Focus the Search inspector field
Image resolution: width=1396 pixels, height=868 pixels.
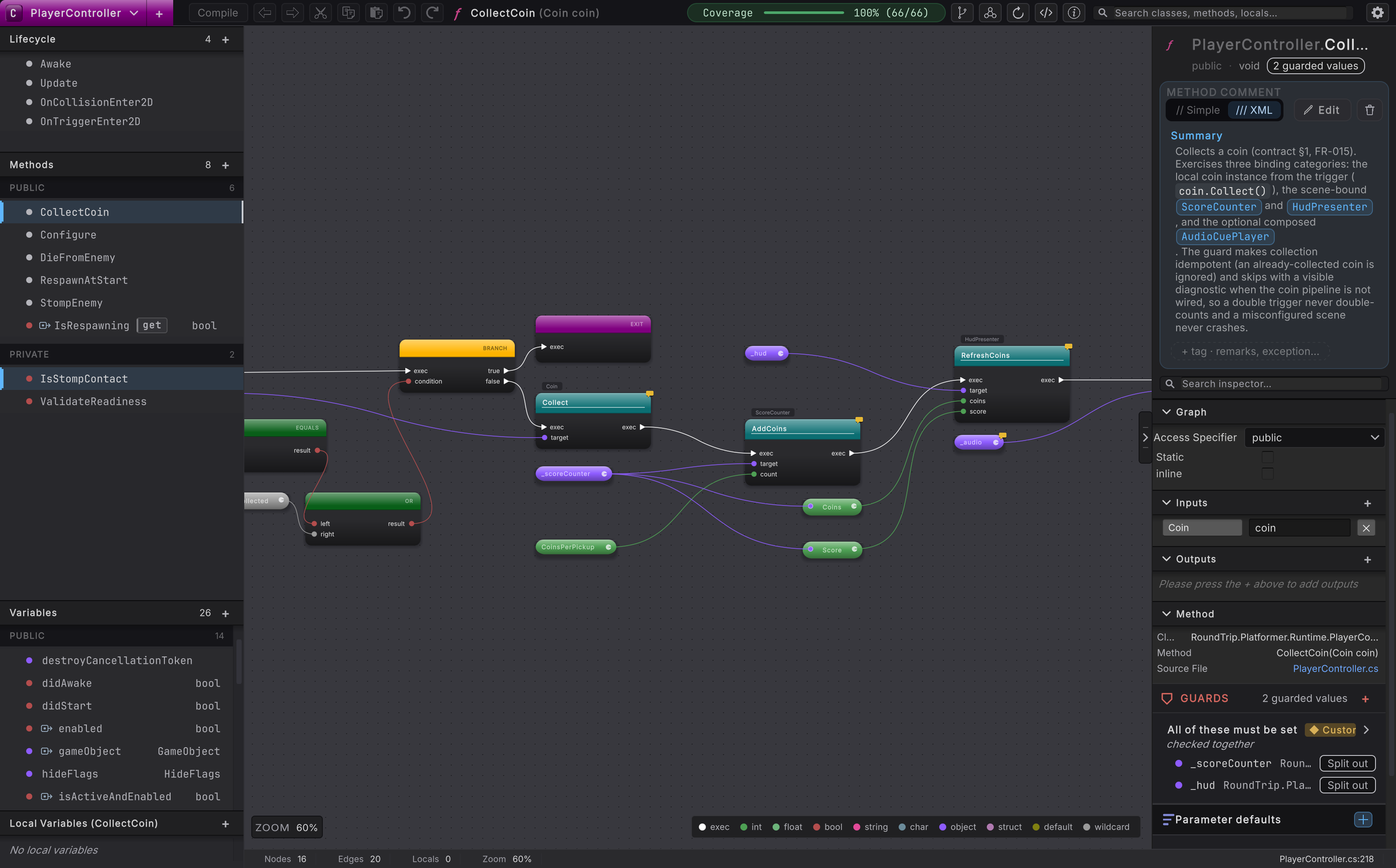pyautogui.click(x=1274, y=384)
